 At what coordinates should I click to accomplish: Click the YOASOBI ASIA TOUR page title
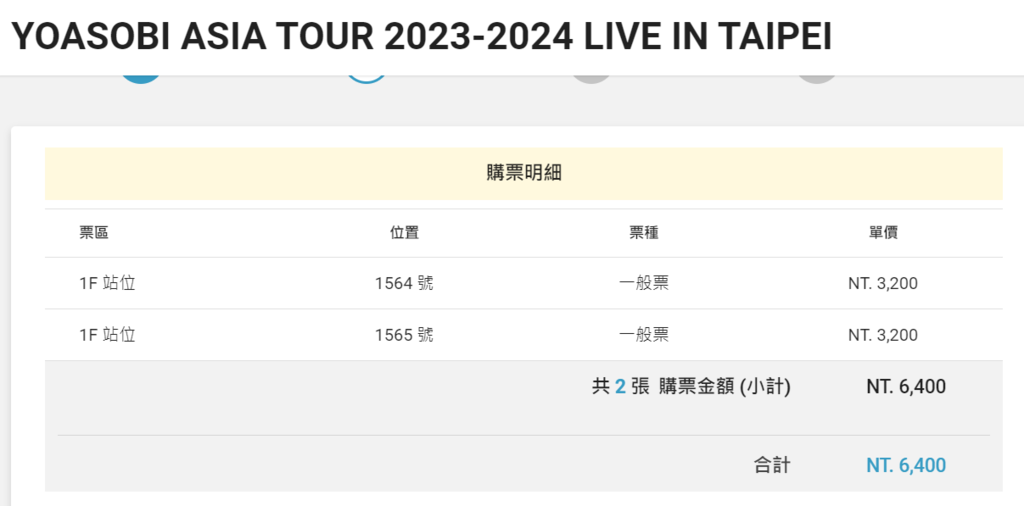click(421, 37)
